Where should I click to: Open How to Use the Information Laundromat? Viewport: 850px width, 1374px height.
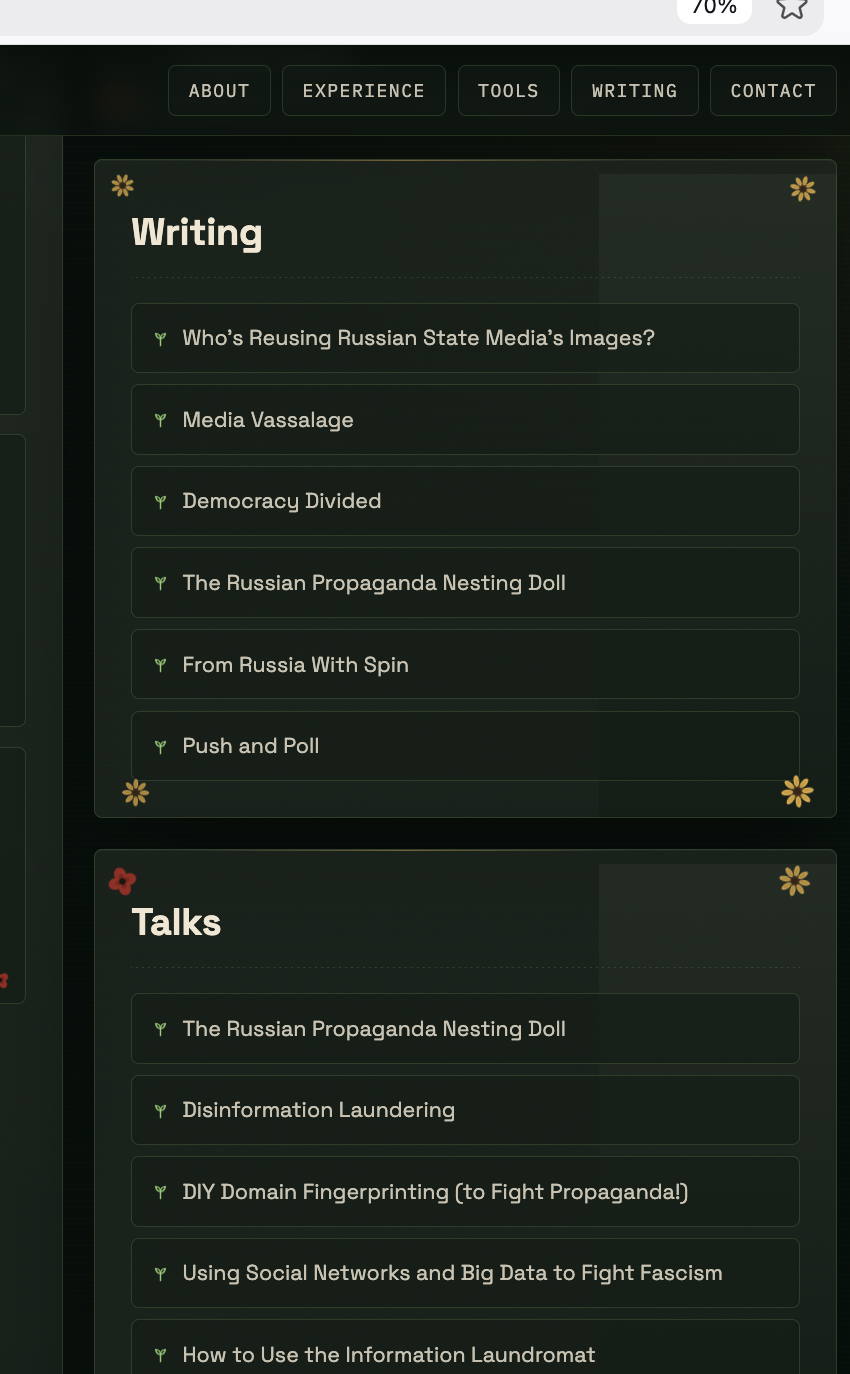tap(465, 1350)
